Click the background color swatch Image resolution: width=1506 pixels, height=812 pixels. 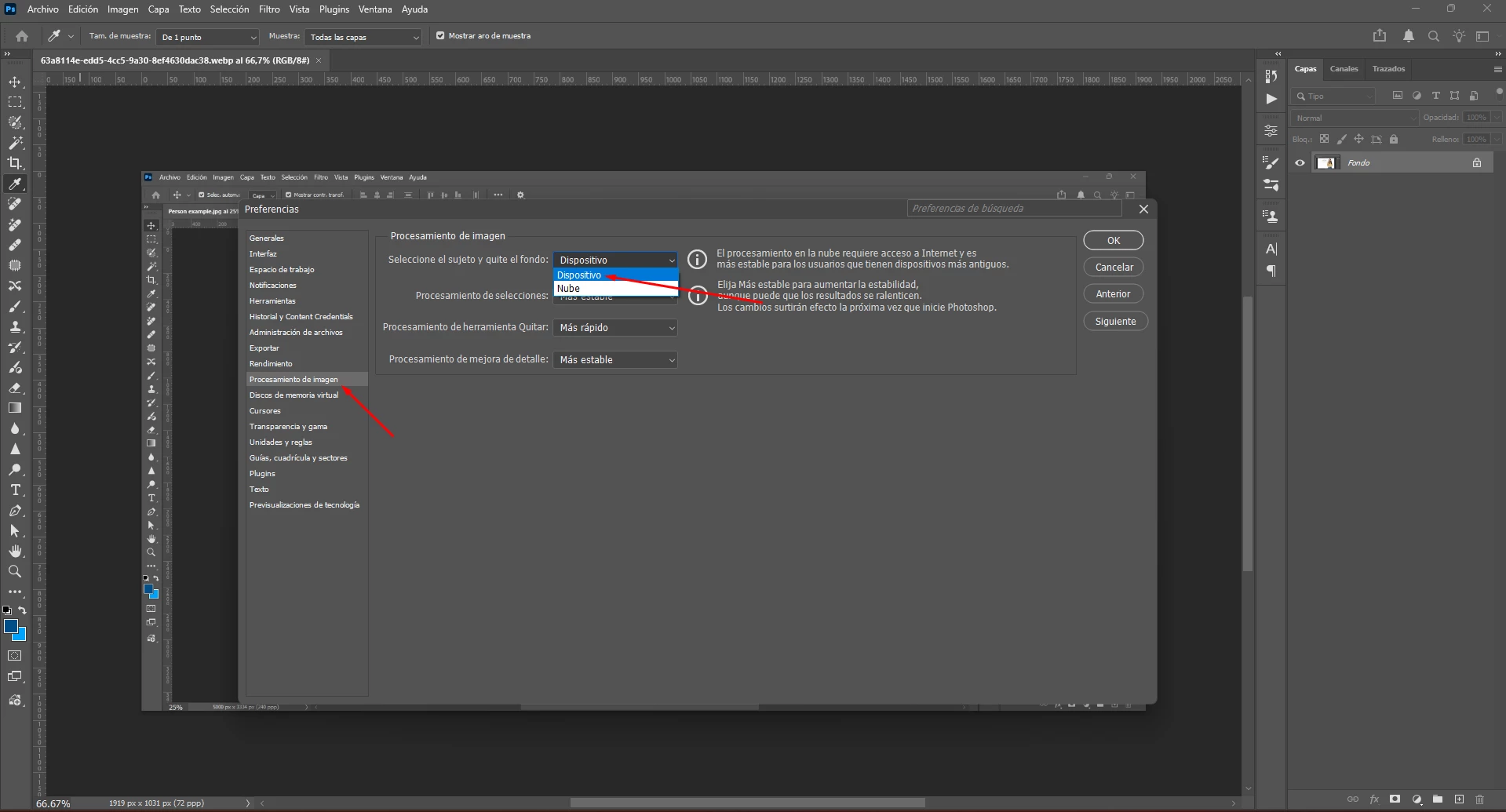[x=20, y=634]
